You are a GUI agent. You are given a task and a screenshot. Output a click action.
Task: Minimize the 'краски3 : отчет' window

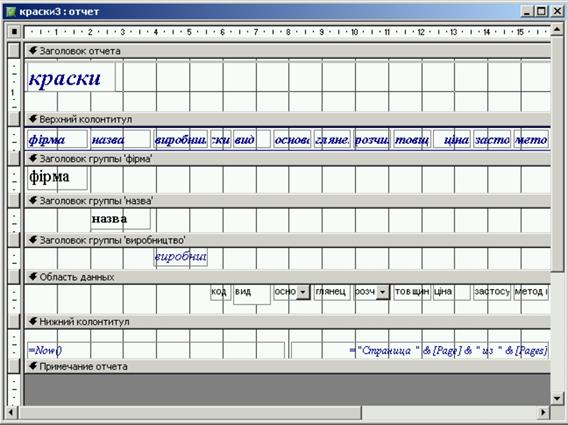tap(527, 12)
